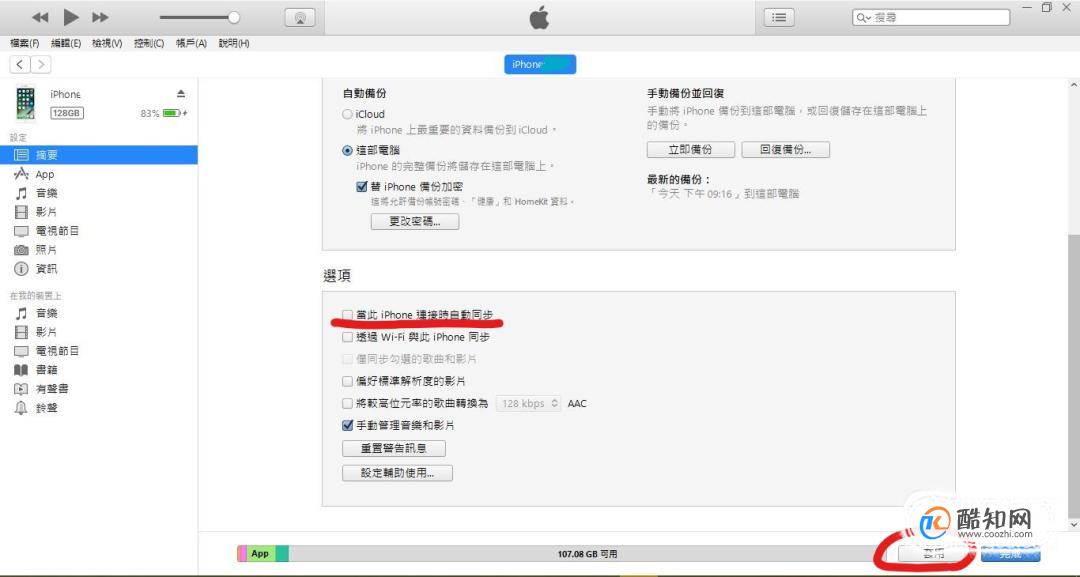Click the 重置警告訊息 button

click(x=394, y=449)
